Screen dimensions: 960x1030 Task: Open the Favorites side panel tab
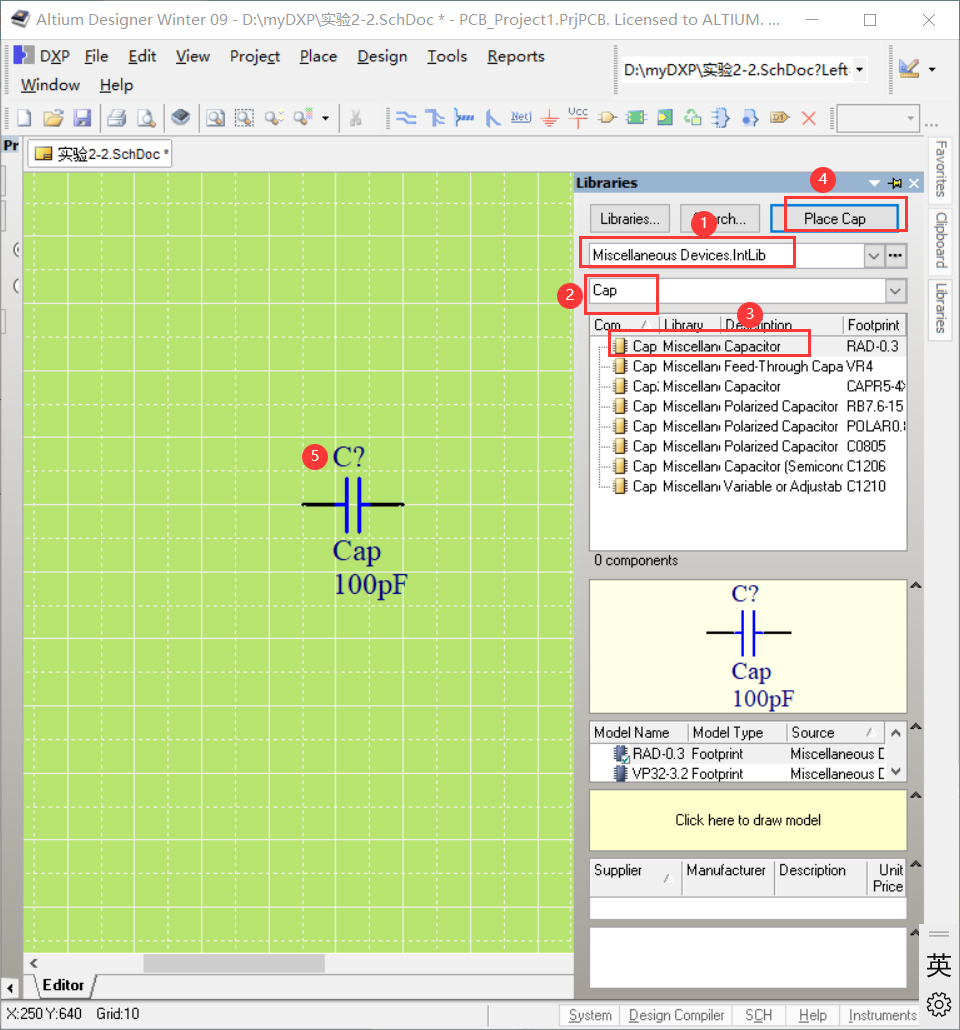click(941, 169)
